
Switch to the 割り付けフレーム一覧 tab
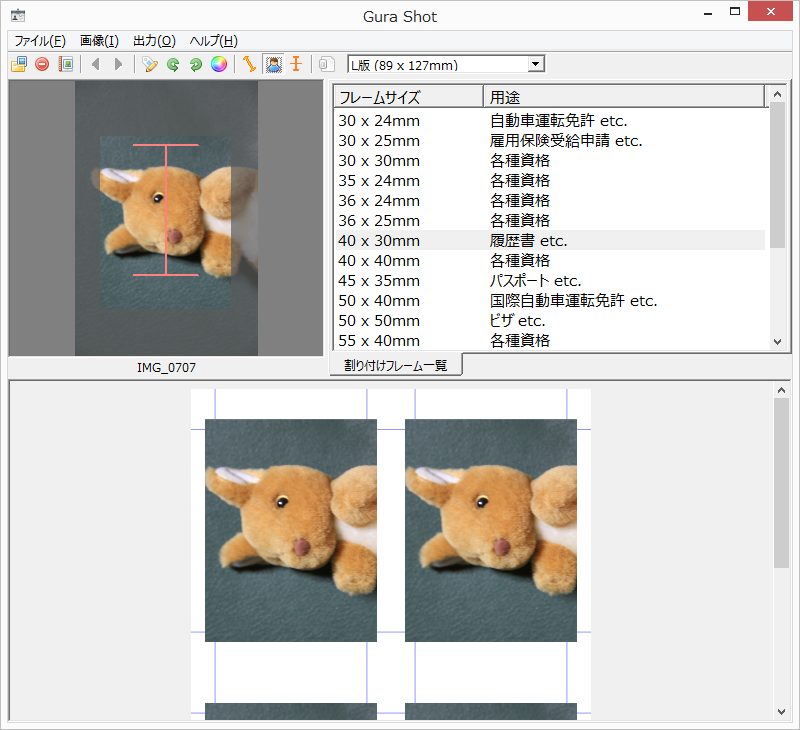click(x=397, y=365)
